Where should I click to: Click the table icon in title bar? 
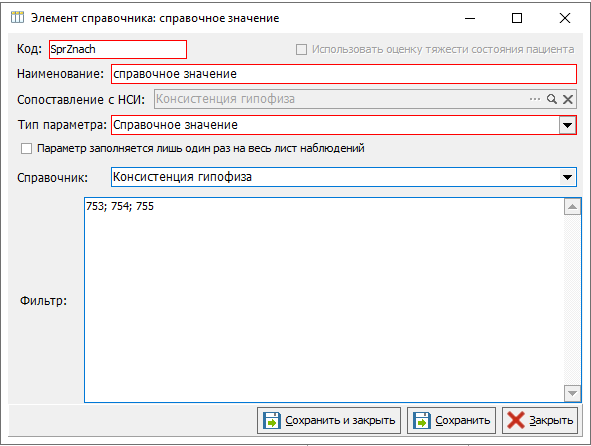tap(17, 17)
